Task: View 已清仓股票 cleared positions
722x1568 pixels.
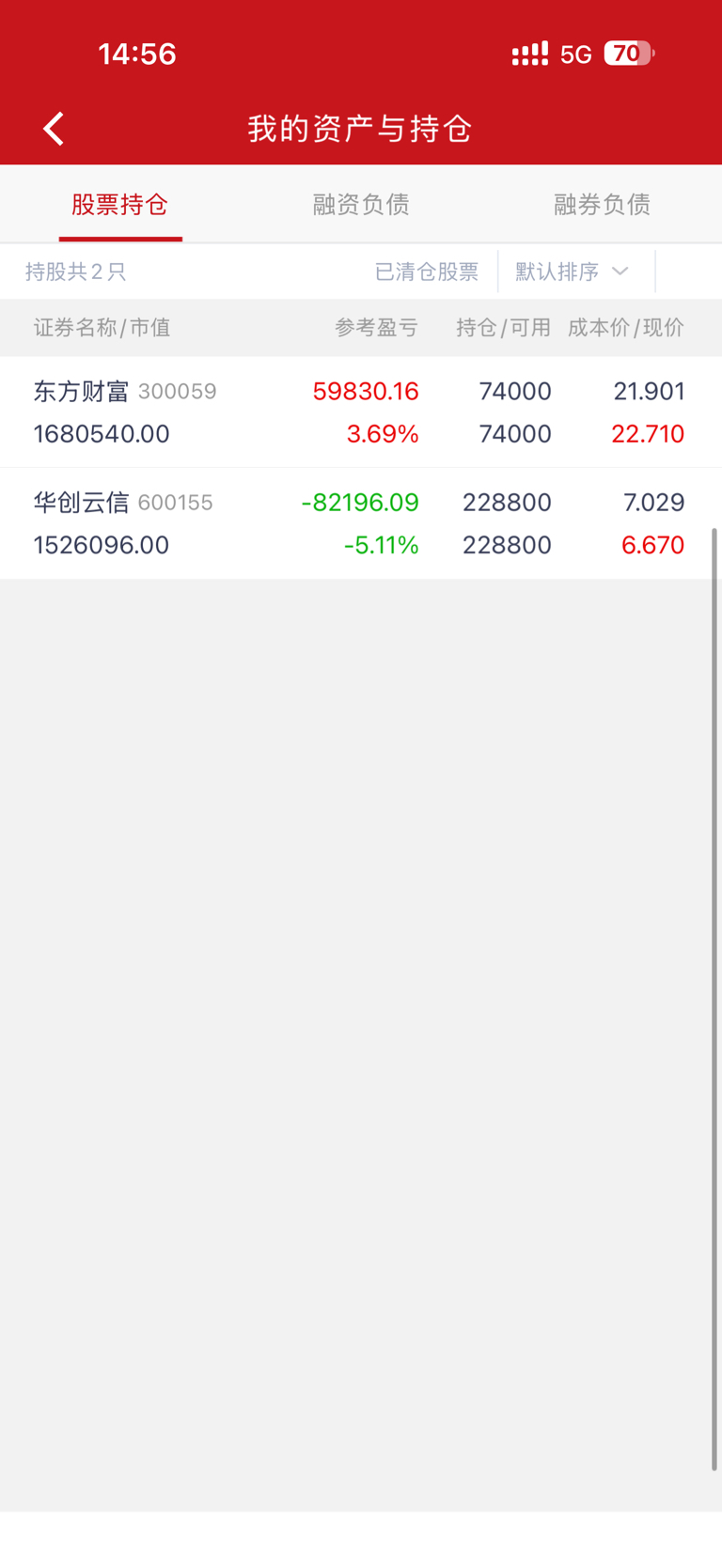Action: click(427, 272)
